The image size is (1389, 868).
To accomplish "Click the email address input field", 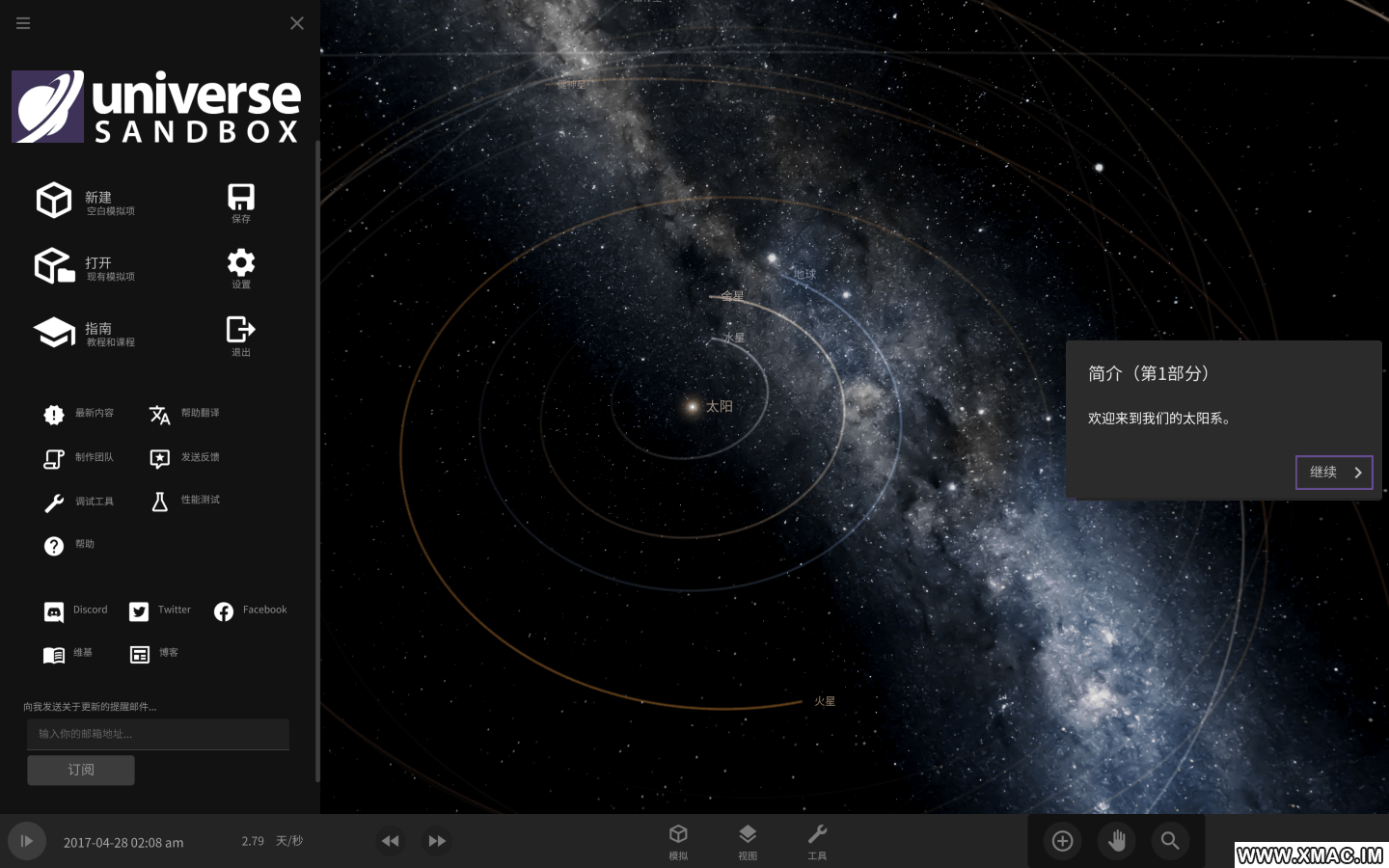I will click(x=158, y=734).
